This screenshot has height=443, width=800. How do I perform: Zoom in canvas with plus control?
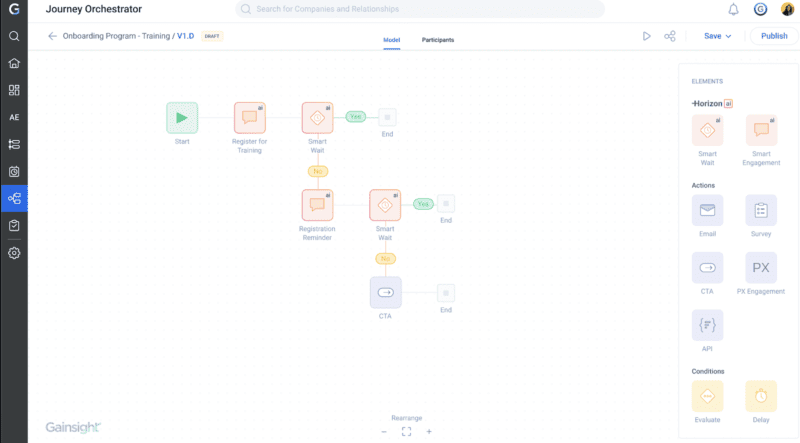coord(429,431)
